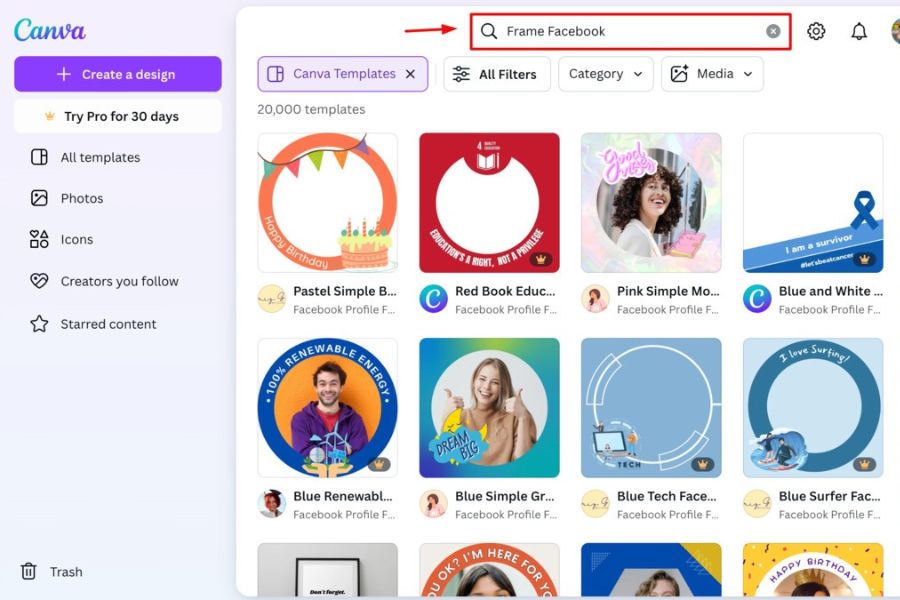
Task: Click the search magnifier icon
Action: (x=488, y=31)
